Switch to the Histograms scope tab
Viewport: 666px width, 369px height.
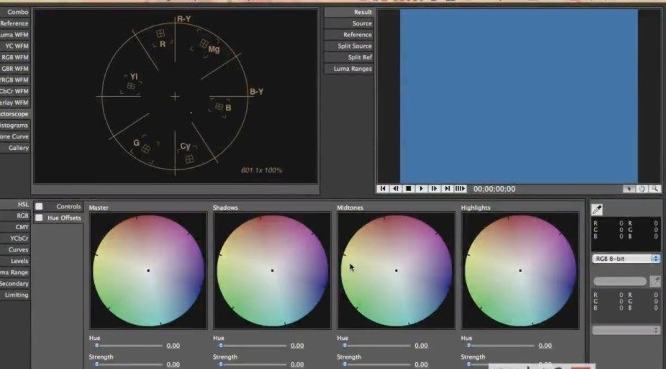[x=15, y=125]
